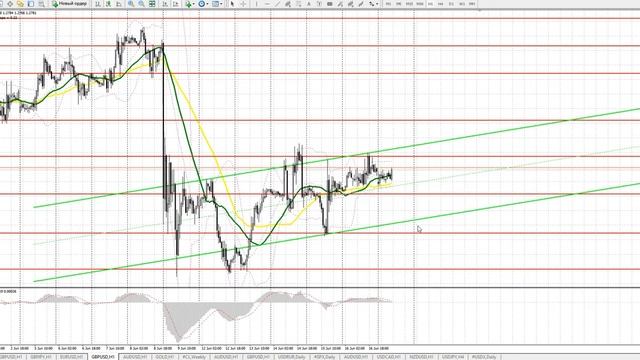Zoom out the chart
Viewport: 640px width, 360px height.
[141, 4]
